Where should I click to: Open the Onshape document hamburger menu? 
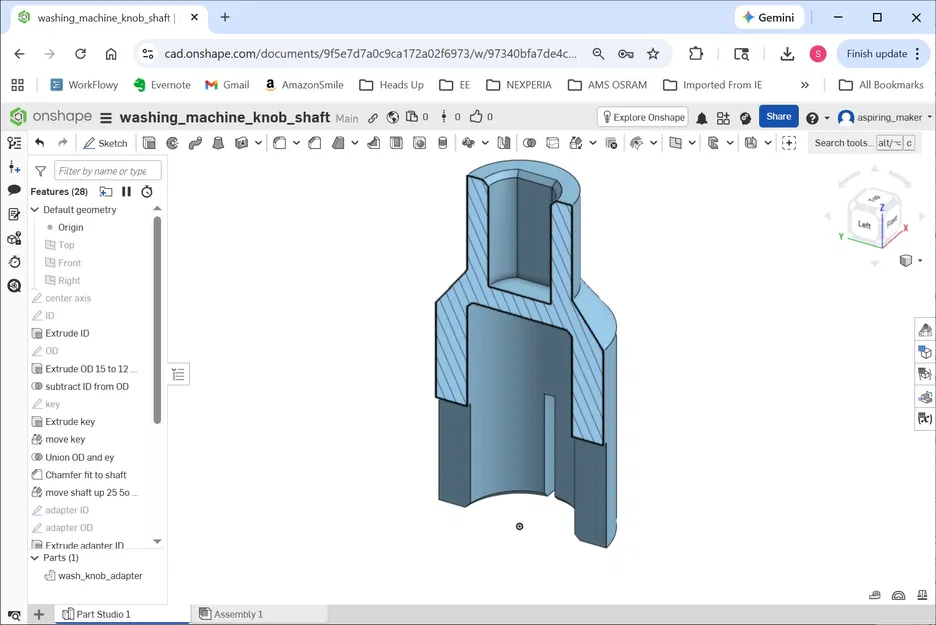click(x=104, y=117)
